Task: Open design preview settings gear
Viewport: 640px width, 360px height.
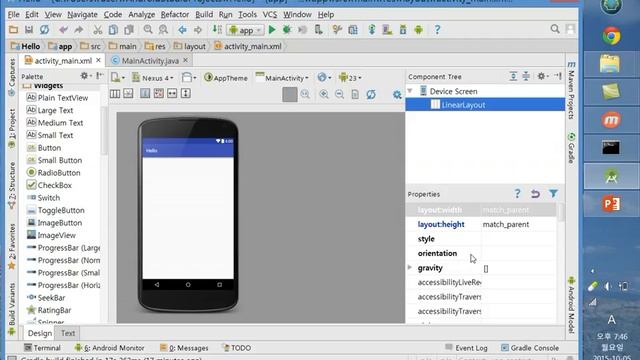Action: coord(397,95)
